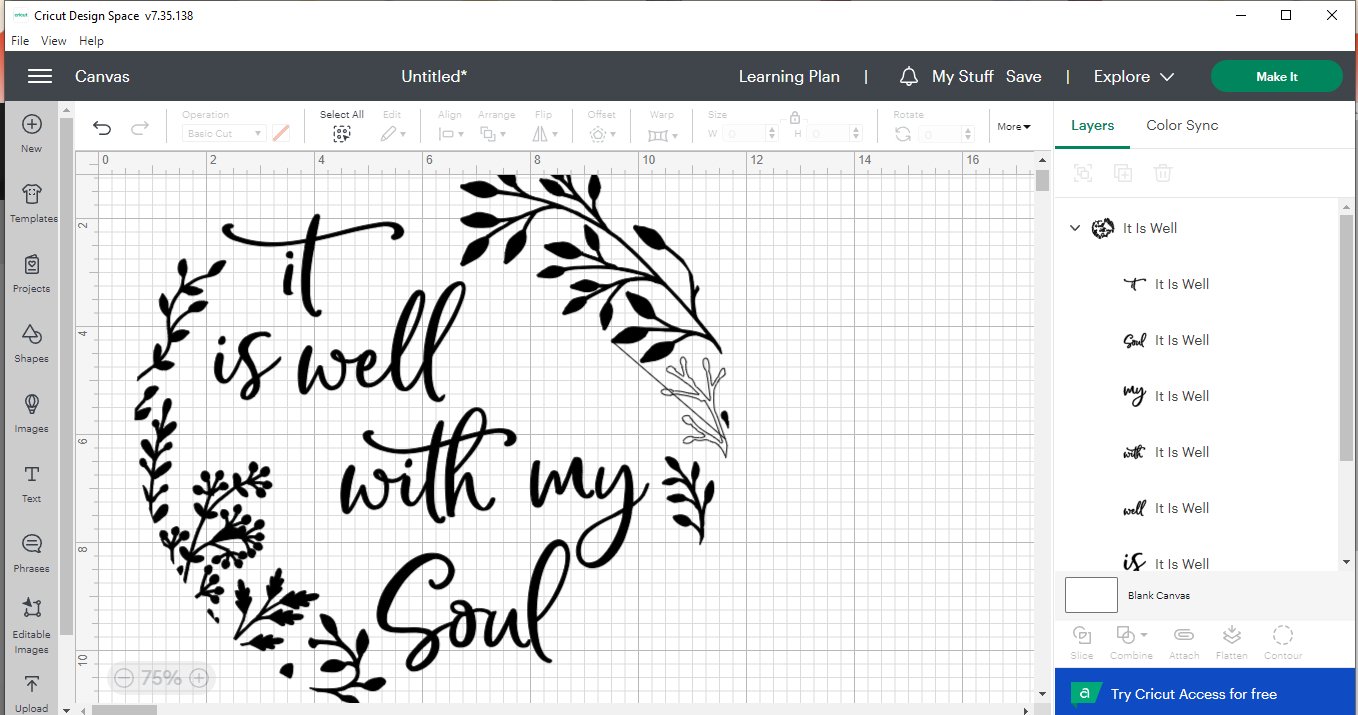The height and width of the screenshot is (715, 1358).
Task: Toggle the size aspect ratio lock
Action: coord(795,117)
